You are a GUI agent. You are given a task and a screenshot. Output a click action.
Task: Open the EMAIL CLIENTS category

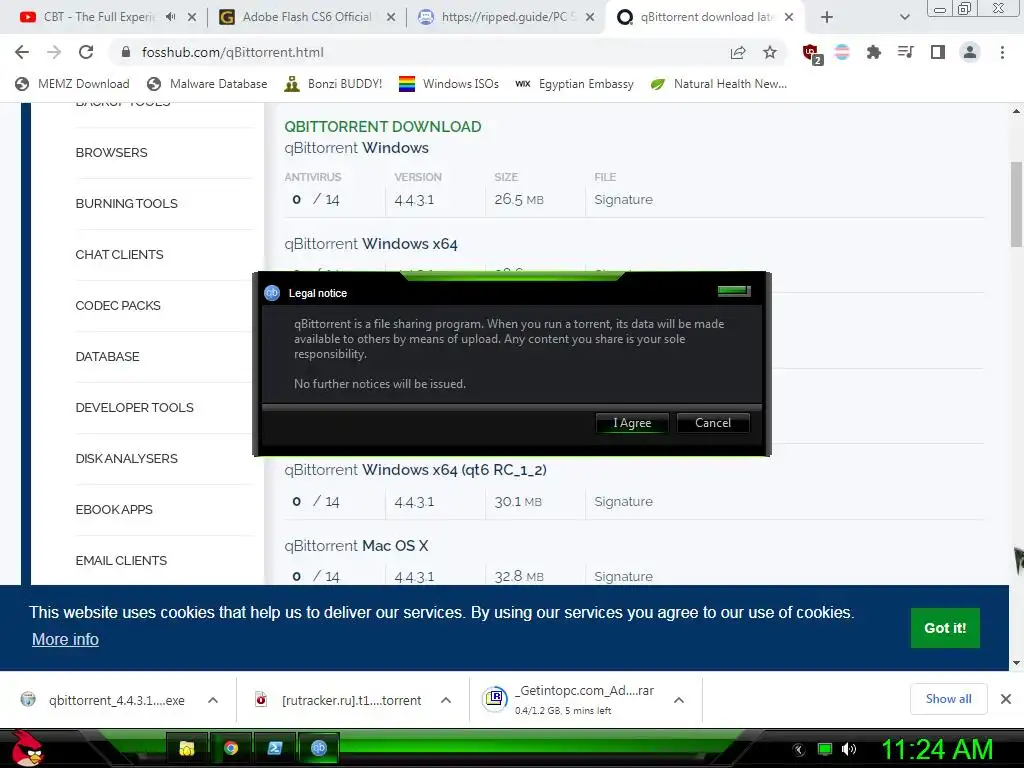[121, 560]
